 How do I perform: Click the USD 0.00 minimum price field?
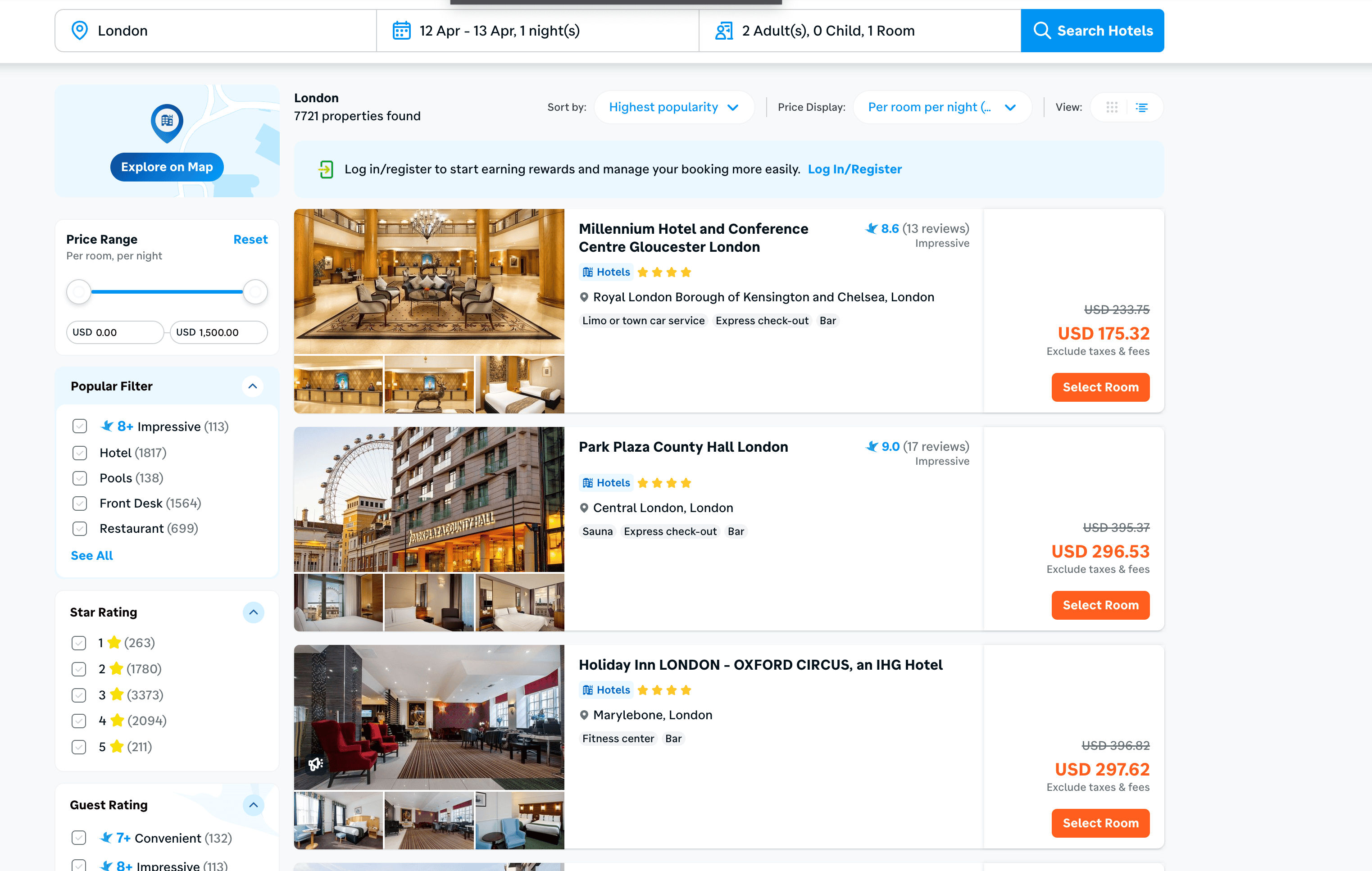click(114, 332)
